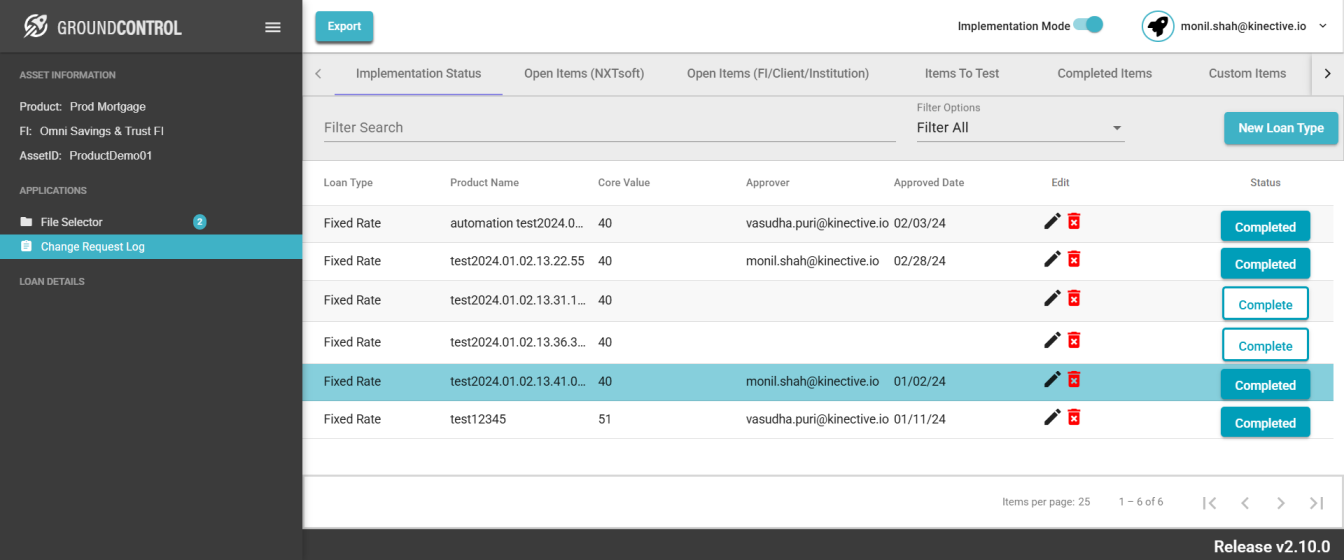The height and width of the screenshot is (560, 1344).
Task: Edit the test2024.01.02.13.41.0 row with the pencil
Action: coord(1052,379)
